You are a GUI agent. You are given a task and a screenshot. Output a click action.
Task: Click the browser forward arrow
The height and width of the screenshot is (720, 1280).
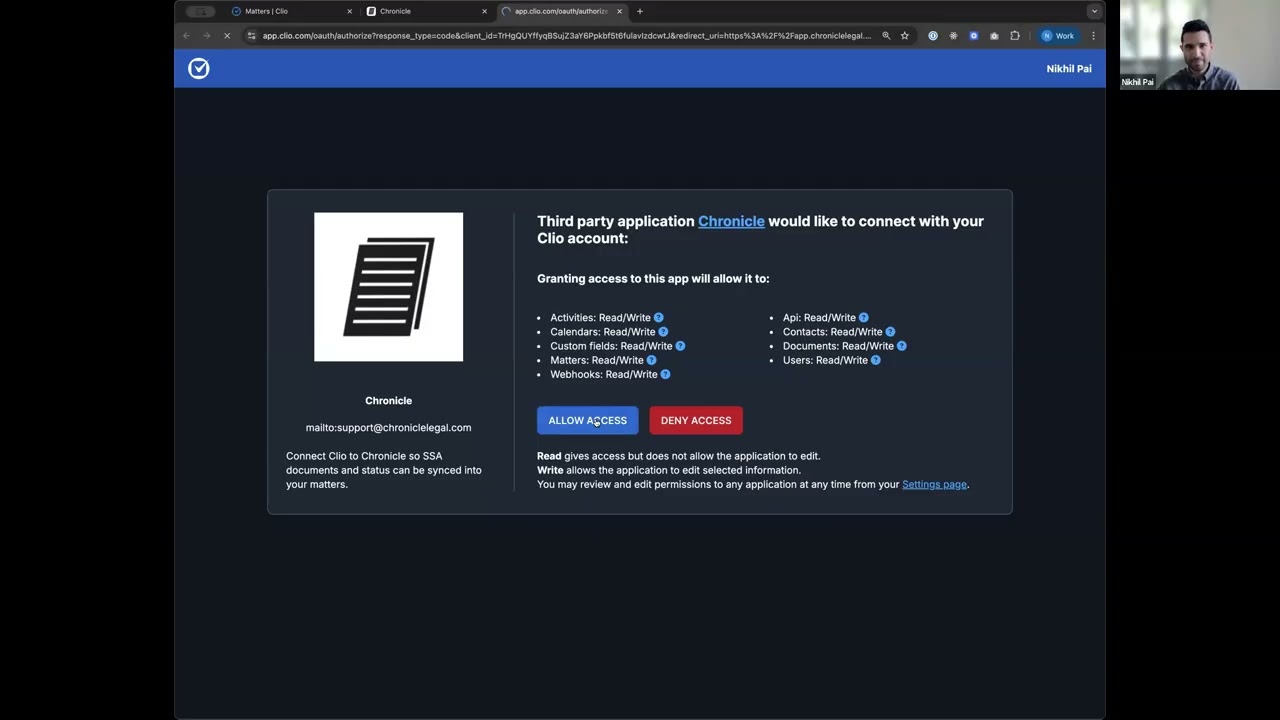[x=206, y=36]
